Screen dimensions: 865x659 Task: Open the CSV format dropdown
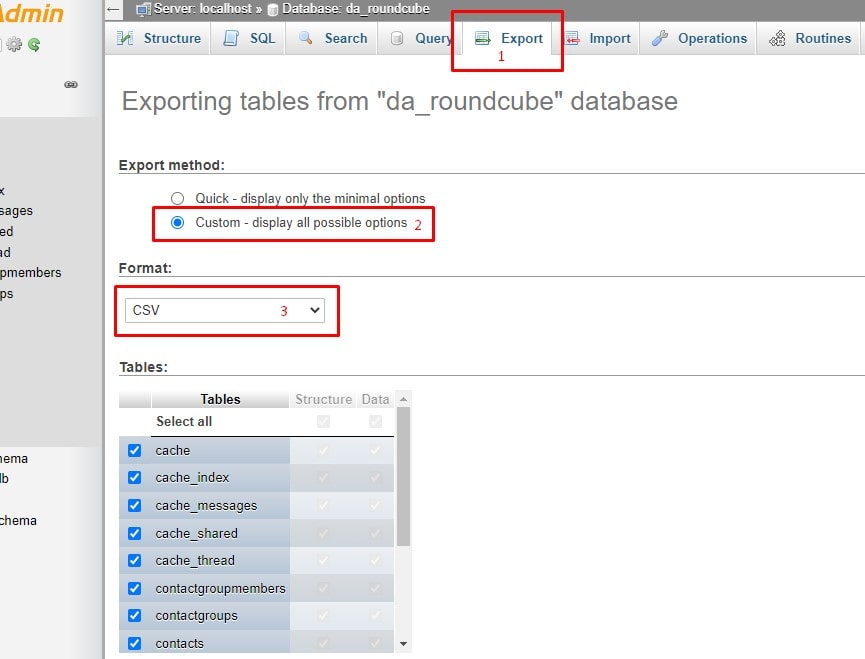tap(225, 310)
